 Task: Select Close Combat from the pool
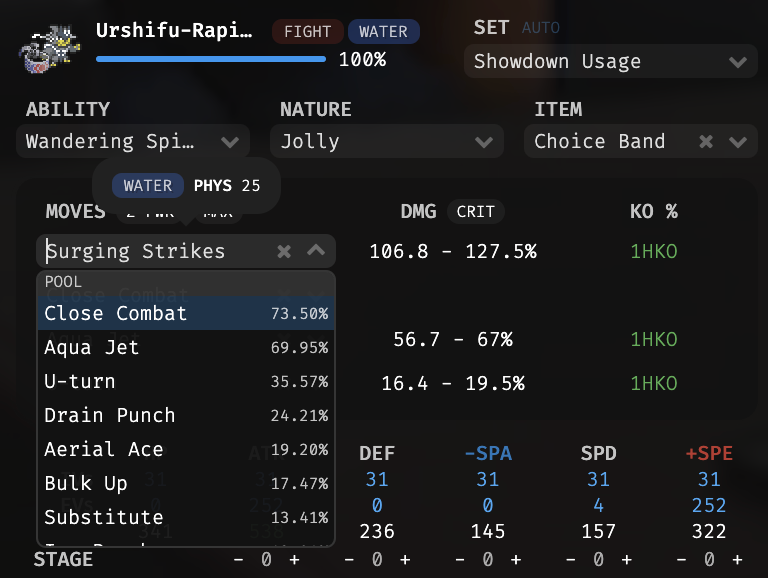pos(186,313)
